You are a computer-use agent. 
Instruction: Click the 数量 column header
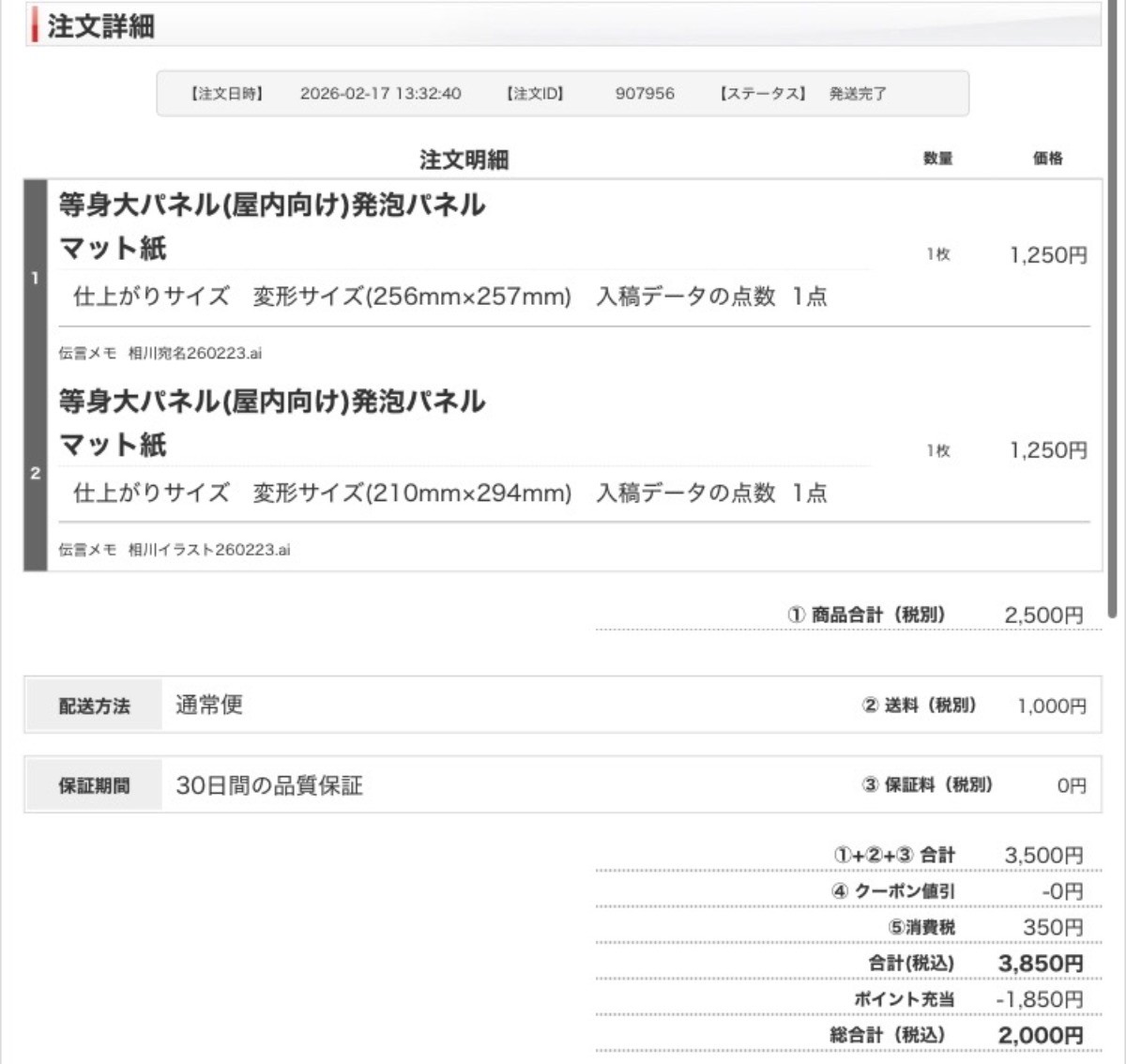tap(937, 159)
